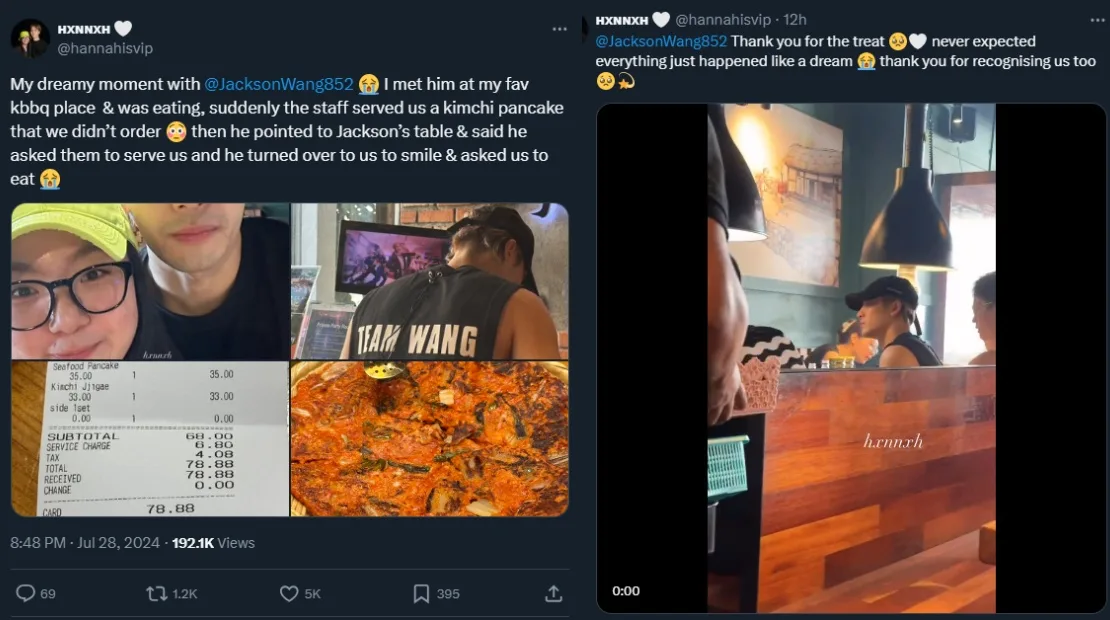Enlarge the kimchi pancake photo
Screen dimensions: 1110x620
click(429, 439)
